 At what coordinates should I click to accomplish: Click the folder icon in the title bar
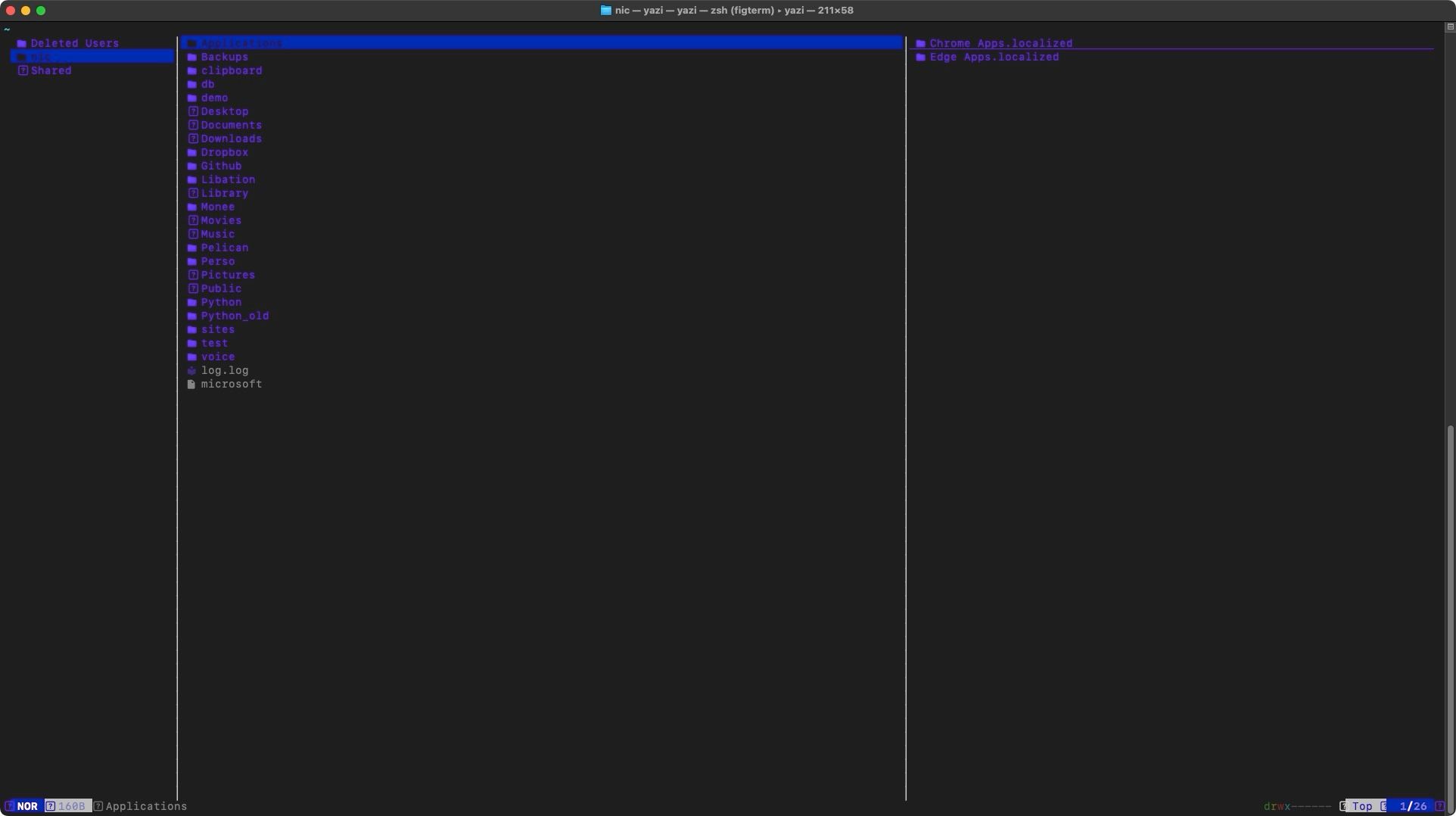tap(606, 11)
